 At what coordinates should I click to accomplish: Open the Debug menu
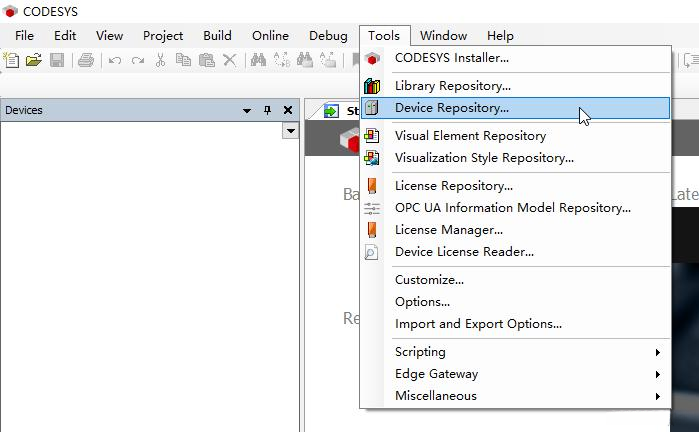pos(328,36)
